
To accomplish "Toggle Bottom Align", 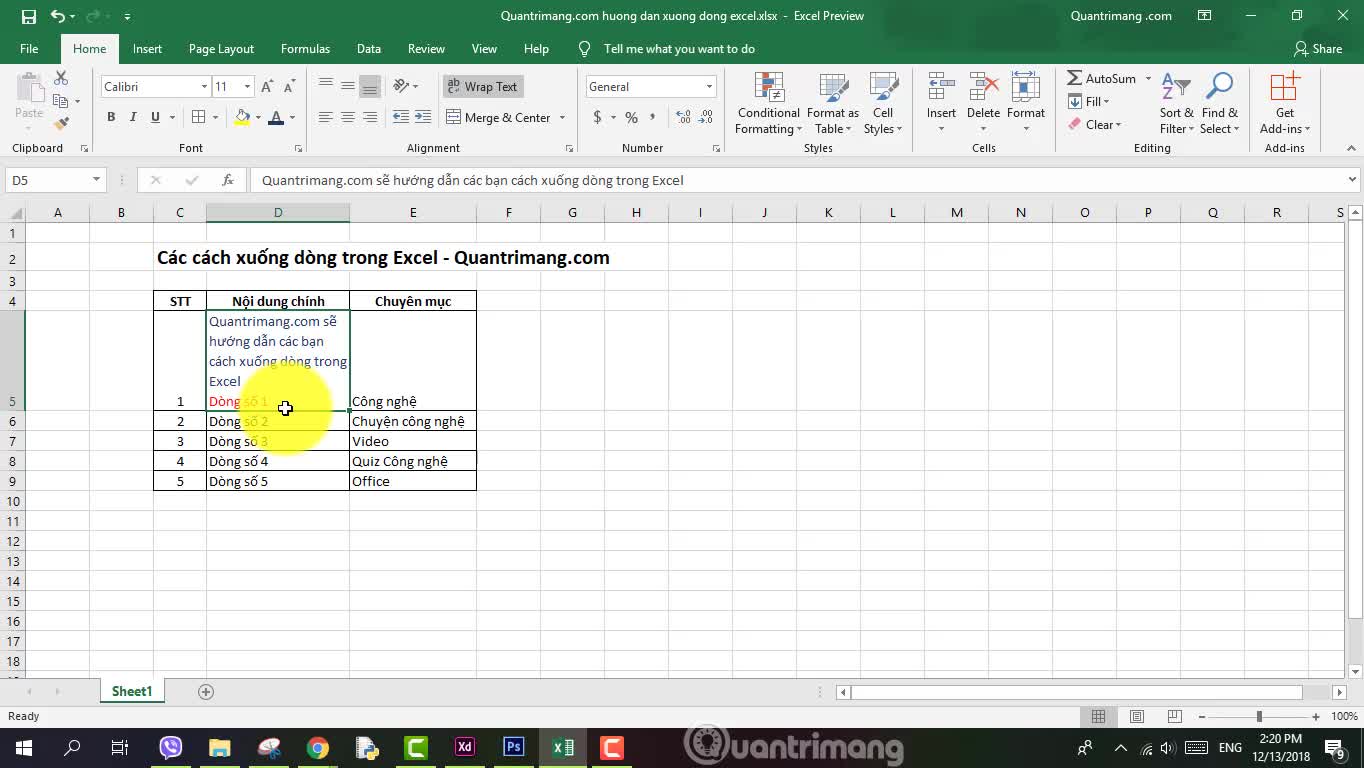I will point(369,86).
